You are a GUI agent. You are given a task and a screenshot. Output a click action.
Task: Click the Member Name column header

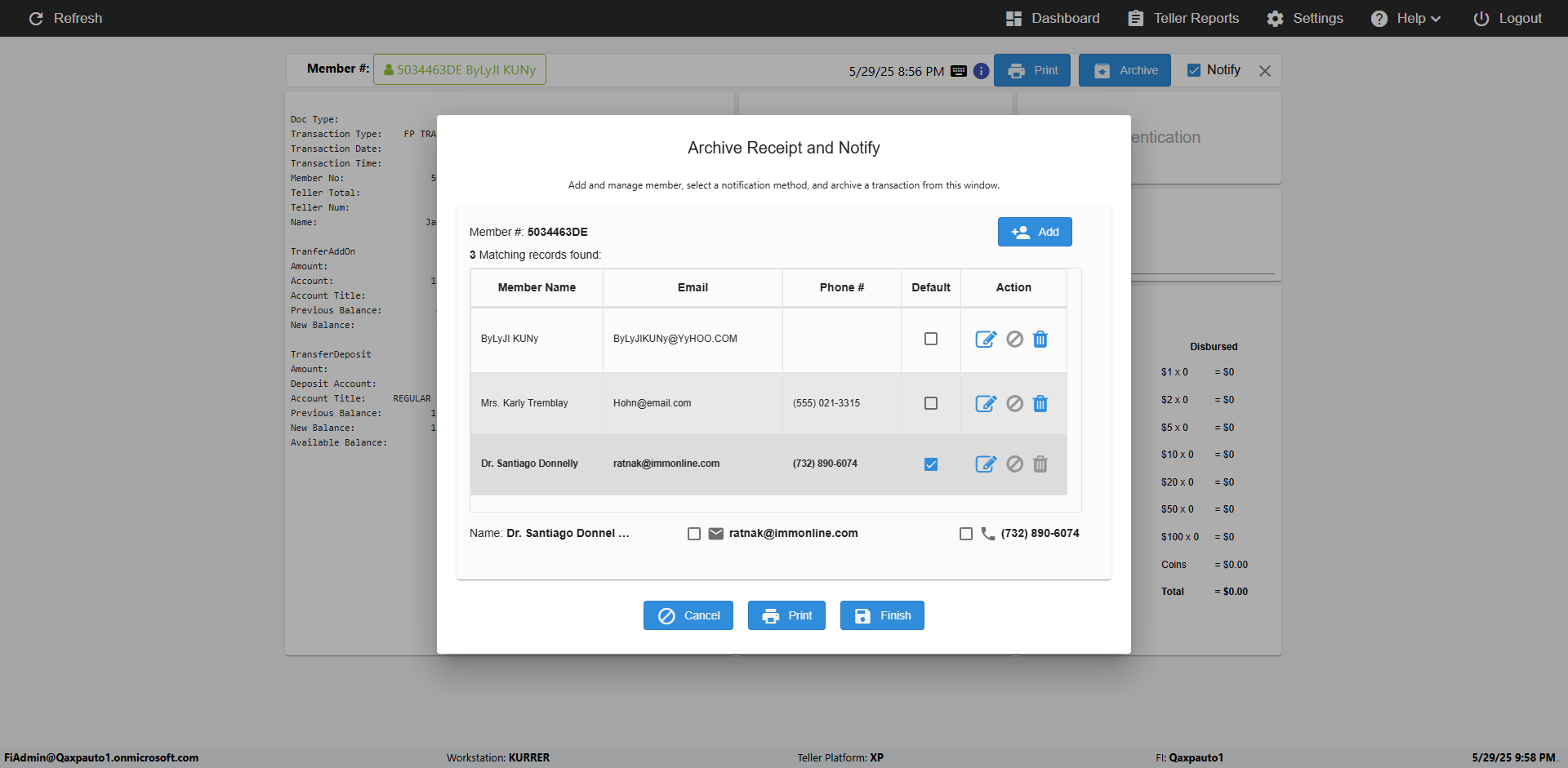537,287
